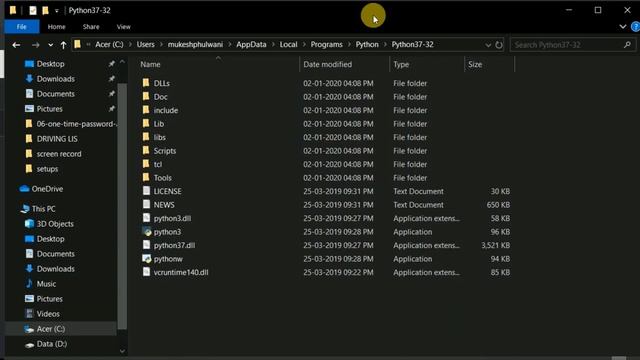640x360 pixels.
Task: Open the Share ribbon tab
Action: coord(91,27)
